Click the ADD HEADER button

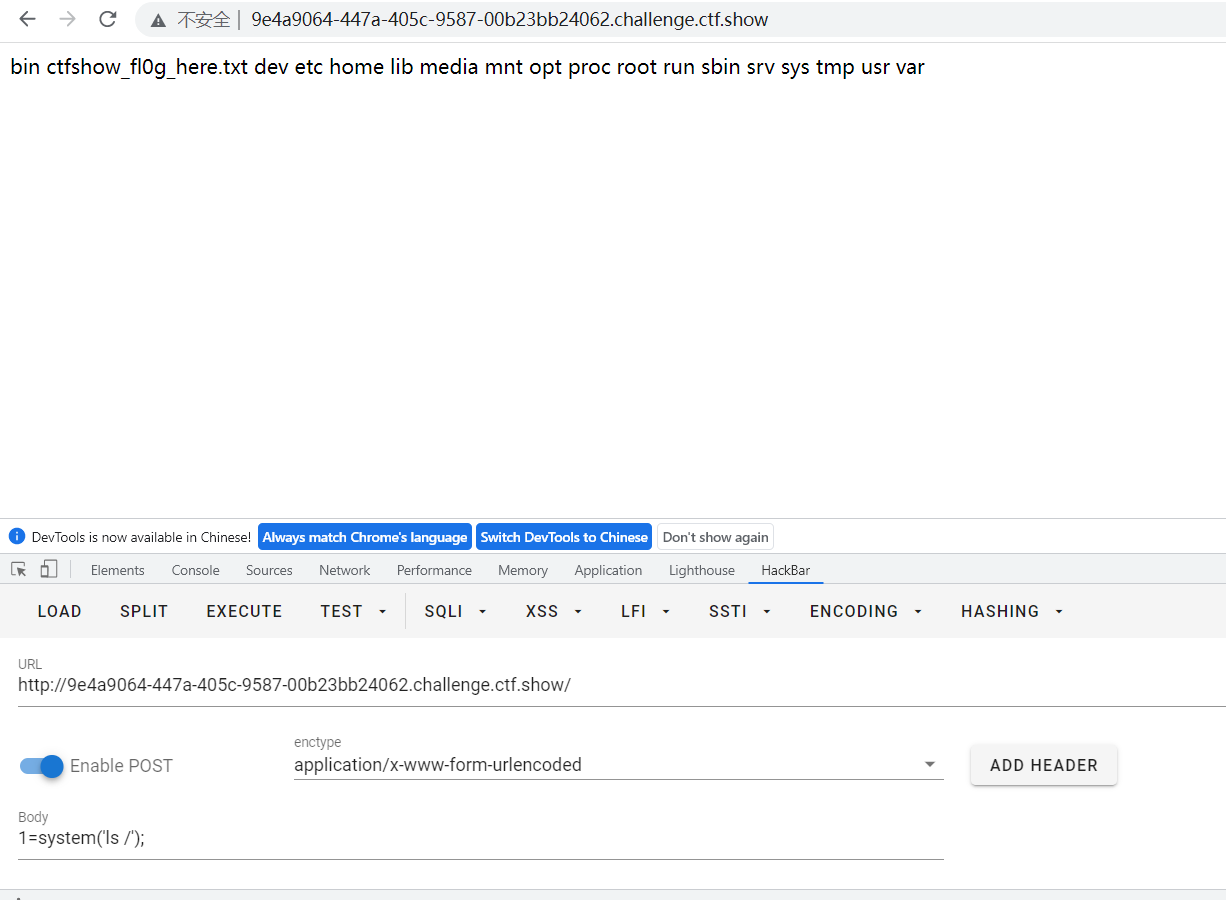[x=1044, y=765]
